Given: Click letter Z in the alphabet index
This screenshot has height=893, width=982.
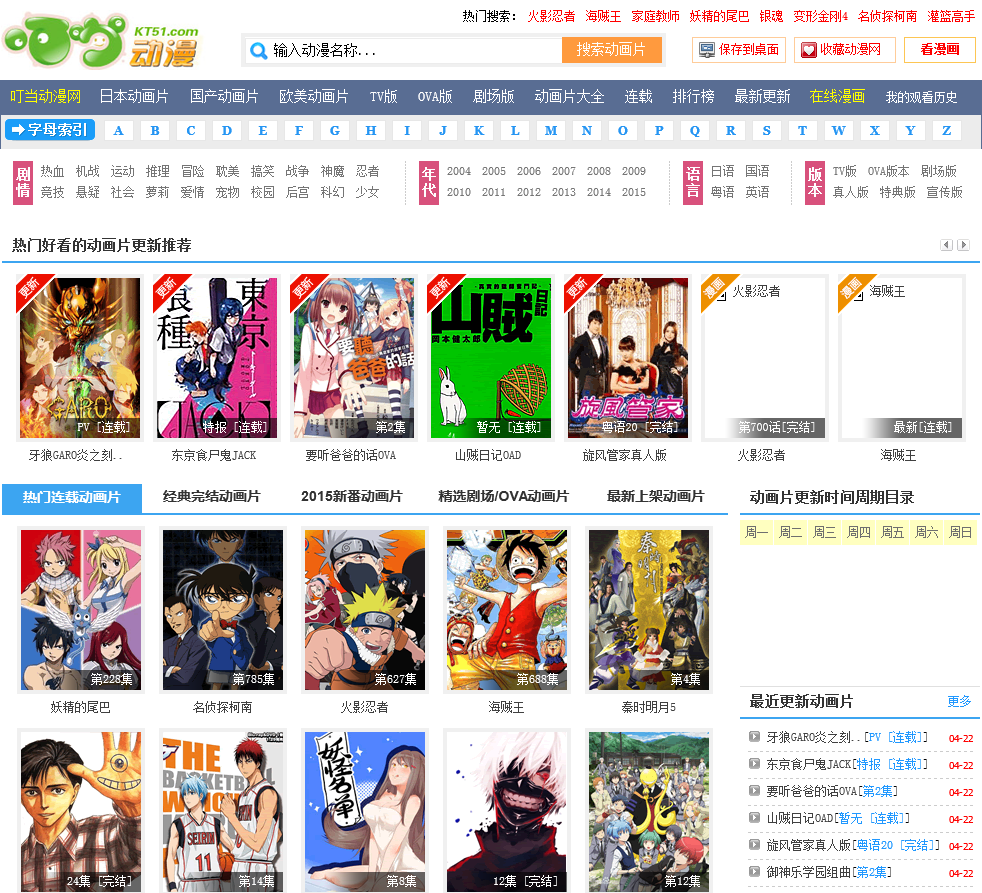Looking at the screenshot, I should pyautogui.click(x=947, y=130).
